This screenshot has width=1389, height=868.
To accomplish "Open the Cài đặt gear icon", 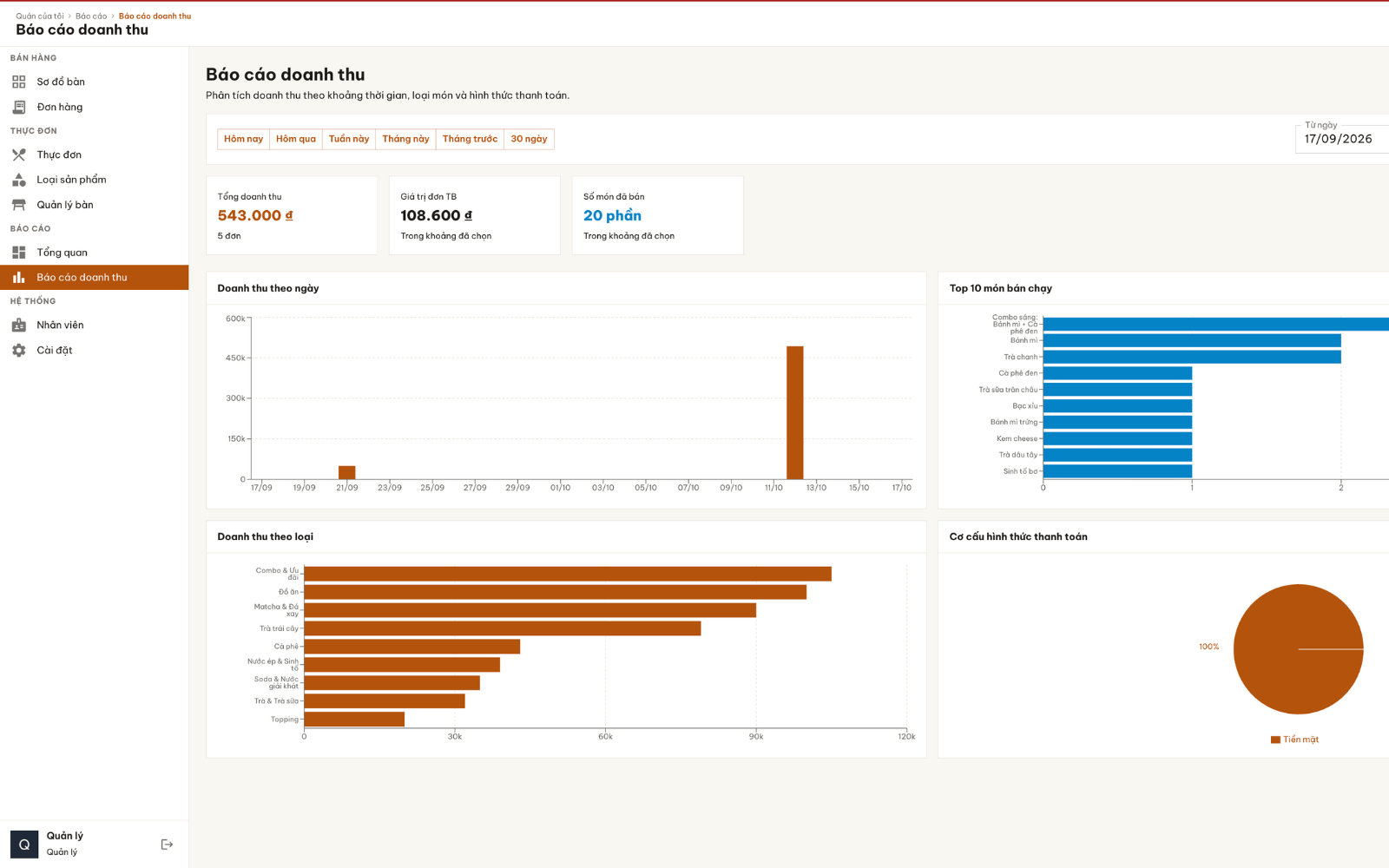I will pos(19,351).
